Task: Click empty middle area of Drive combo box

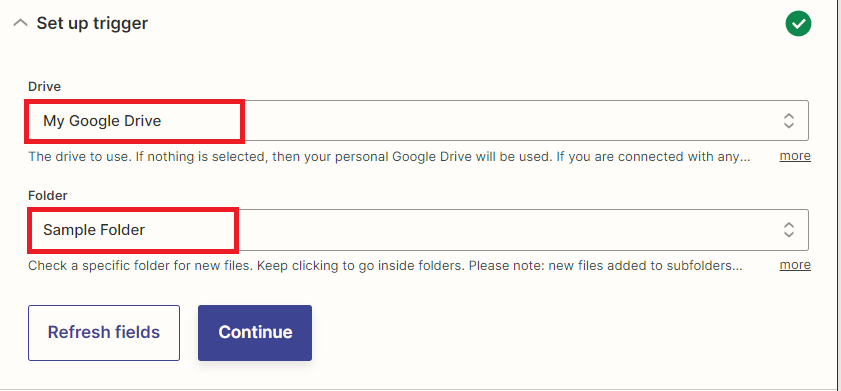Action: [510, 121]
